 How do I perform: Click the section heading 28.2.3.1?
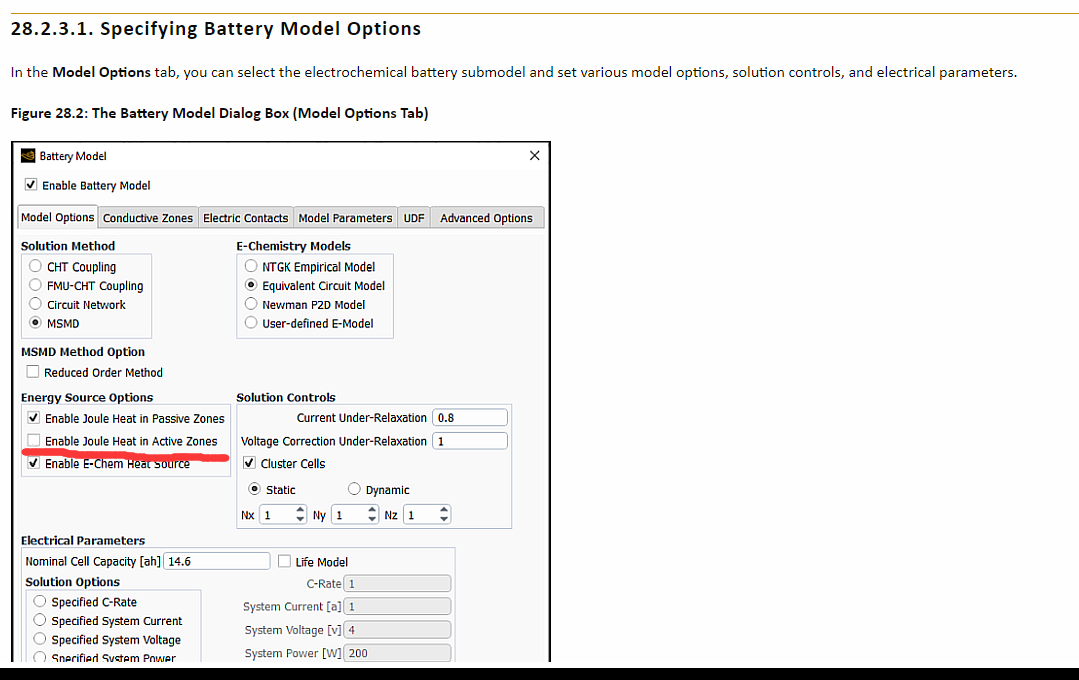point(216,29)
